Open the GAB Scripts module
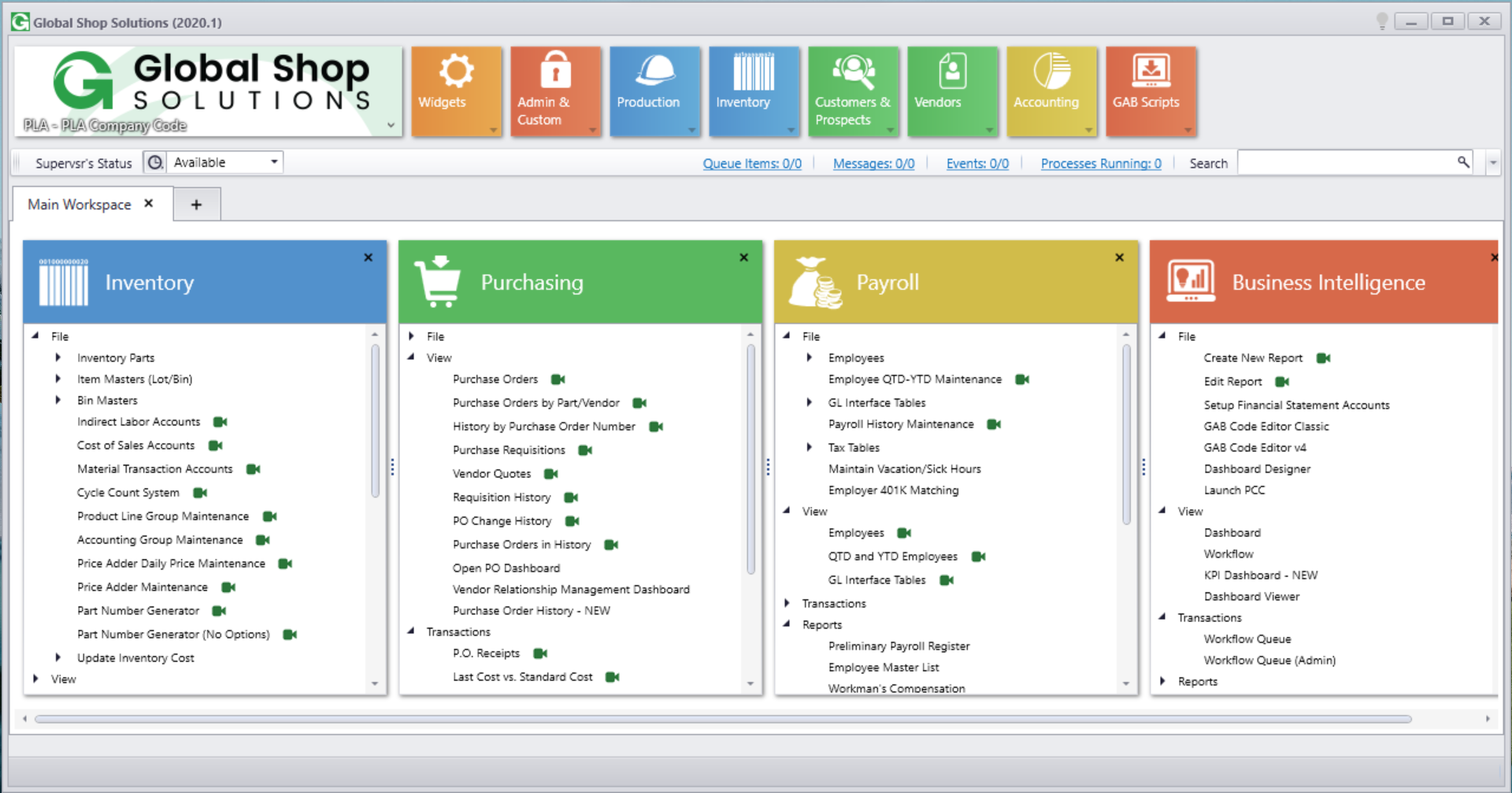The width and height of the screenshot is (1512, 793). pyautogui.click(x=1151, y=90)
